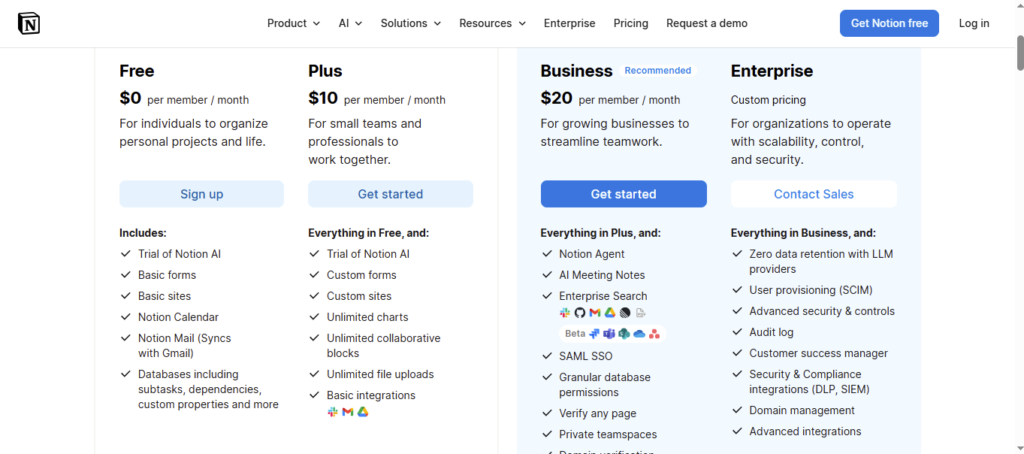Click the Asana icon in the Beta row
Image resolution: width=1024 pixels, height=454 pixels.
pos(654,334)
